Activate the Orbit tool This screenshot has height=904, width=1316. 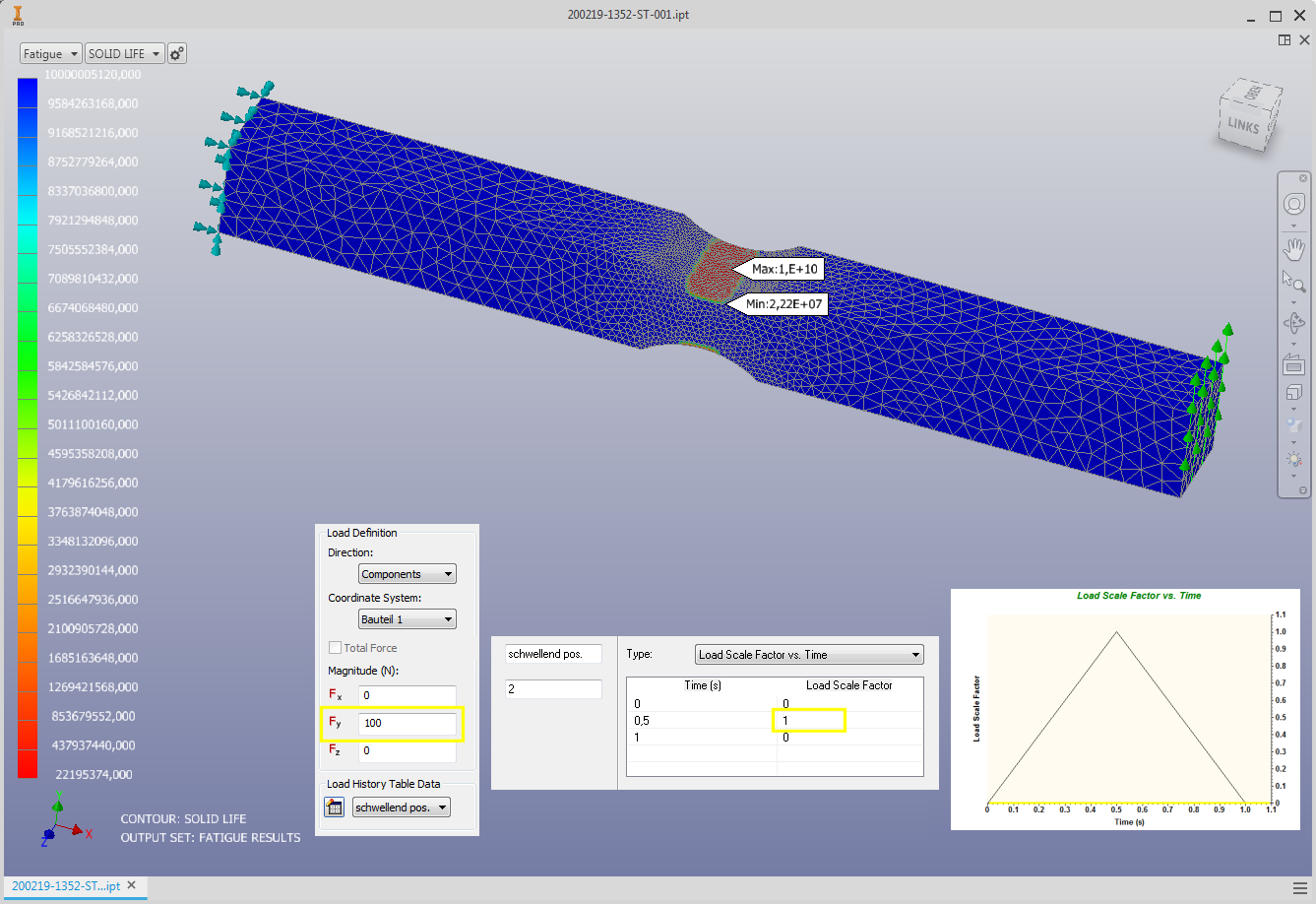(x=1293, y=323)
